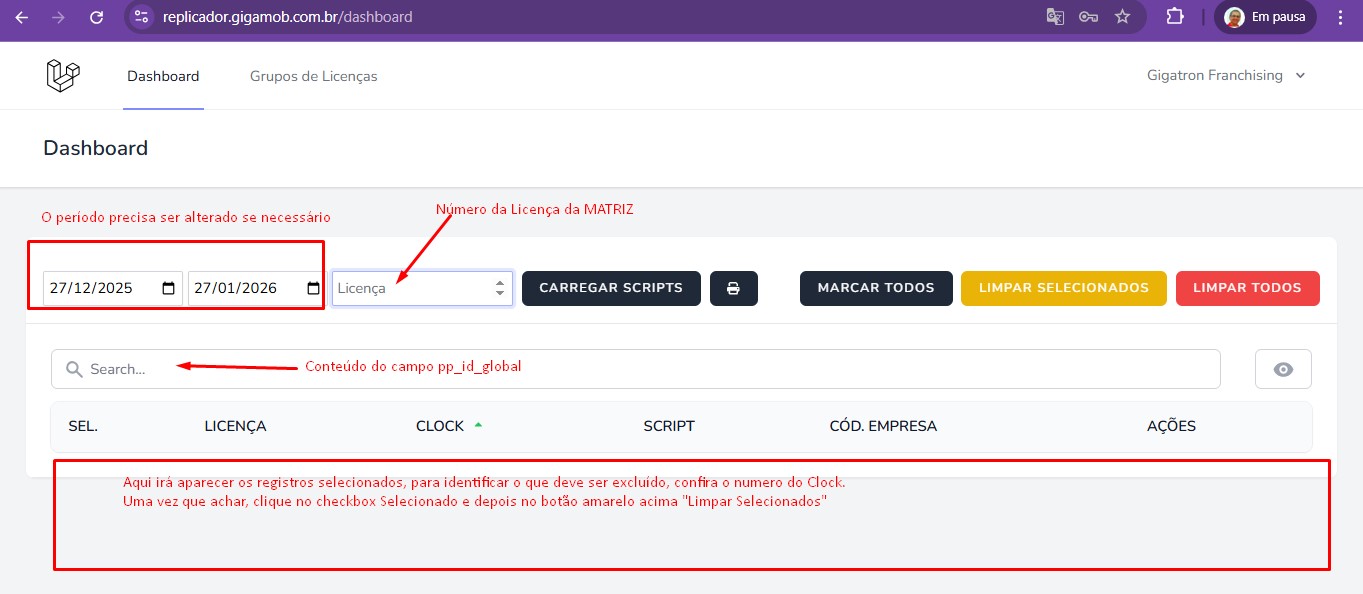The image size is (1363, 594).
Task: Expand the Gigatron Franchising user dropdown
Action: coord(1226,76)
